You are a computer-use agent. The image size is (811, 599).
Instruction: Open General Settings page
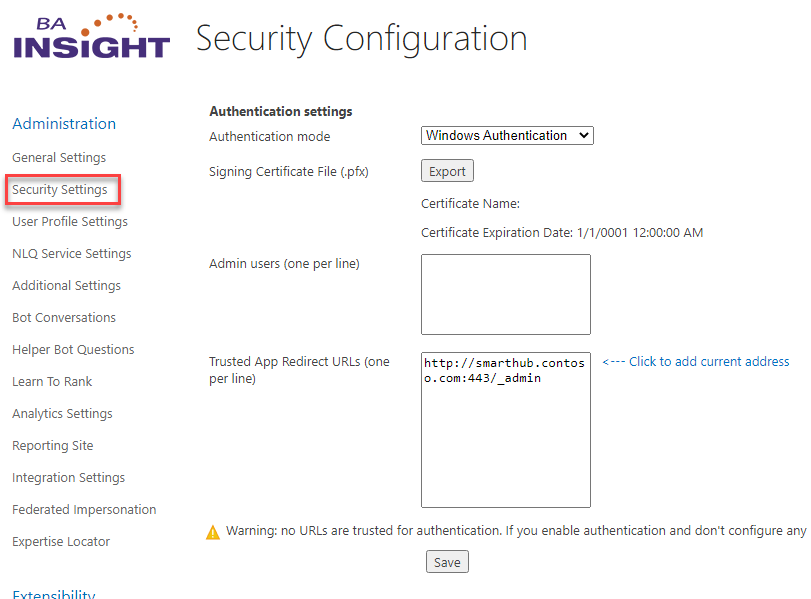59,158
